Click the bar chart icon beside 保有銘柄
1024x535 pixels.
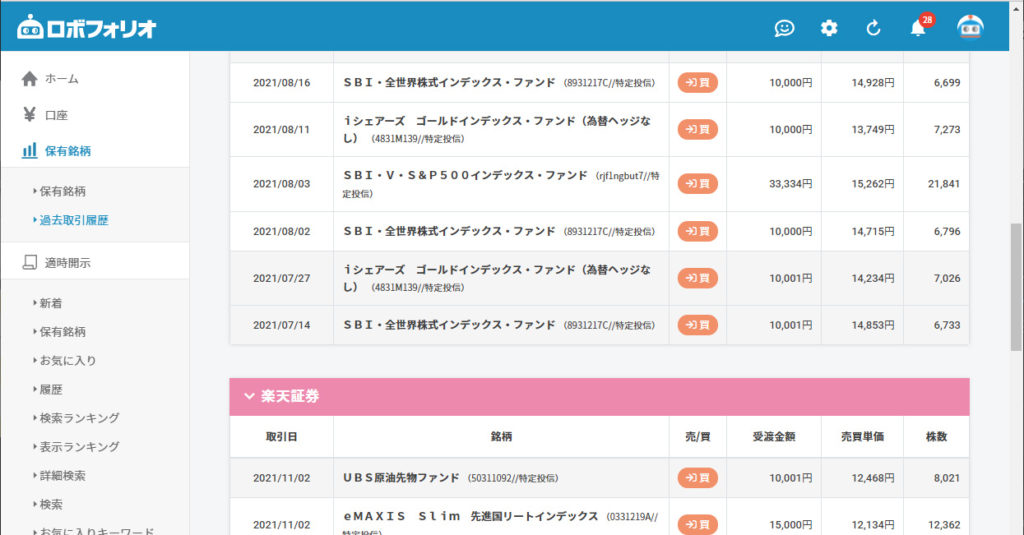29,151
